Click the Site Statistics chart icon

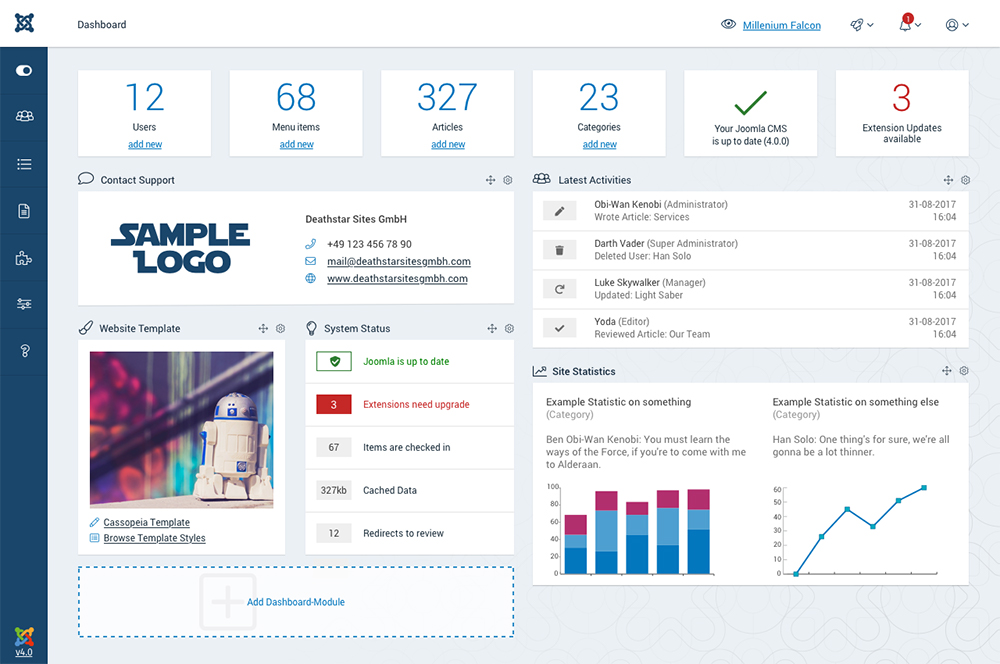(540, 371)
